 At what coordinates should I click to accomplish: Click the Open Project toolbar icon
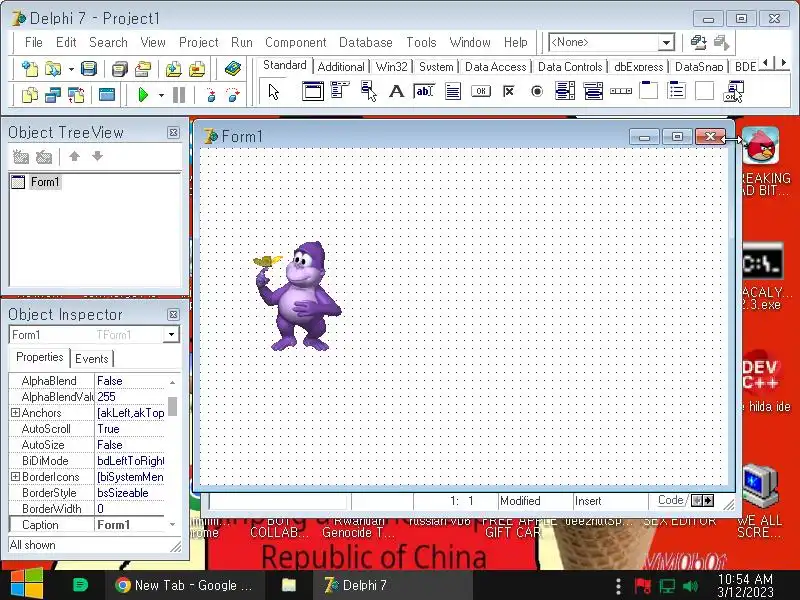(x=143, y=68)
